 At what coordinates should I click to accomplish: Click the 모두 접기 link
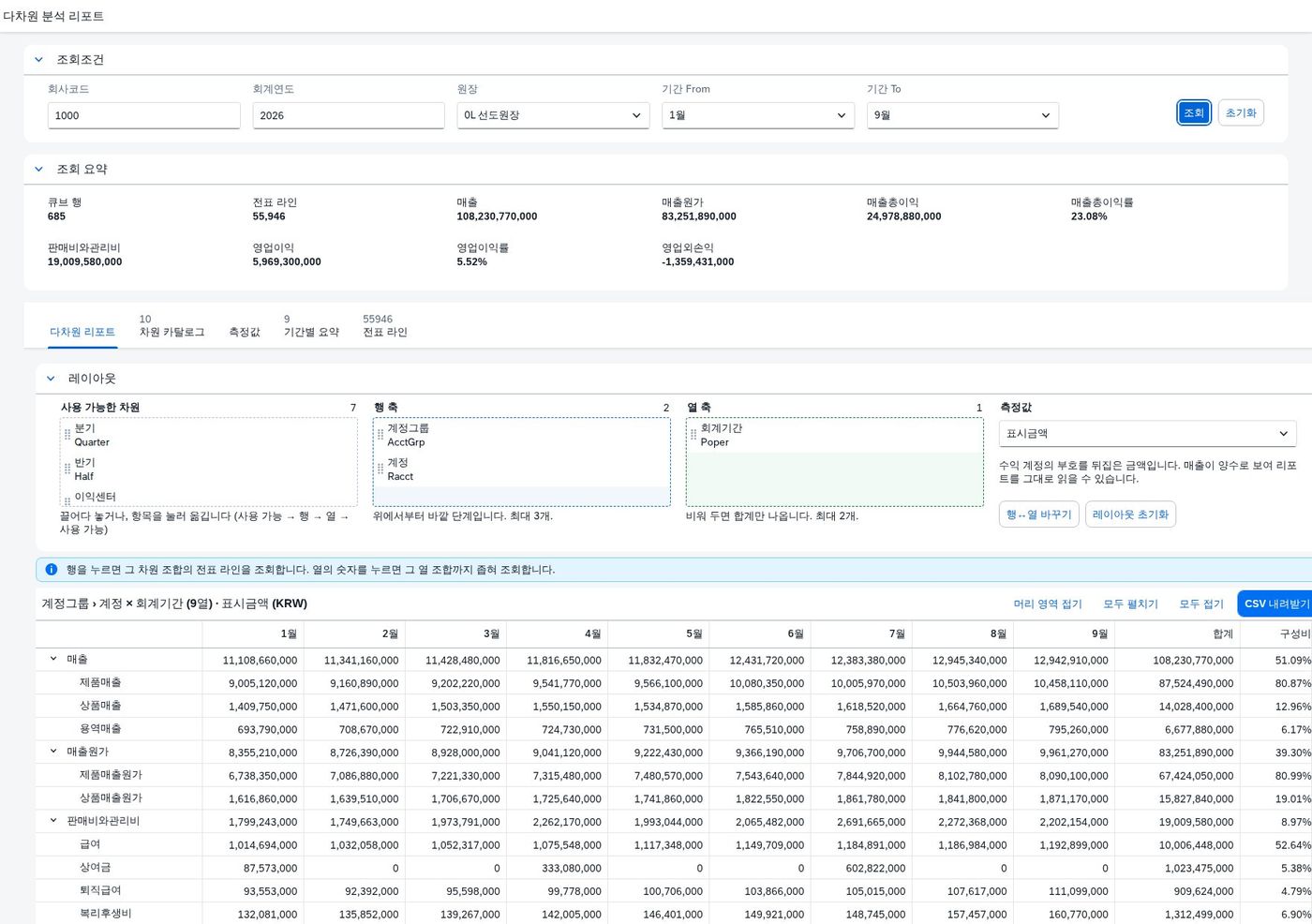[1201, 604]
